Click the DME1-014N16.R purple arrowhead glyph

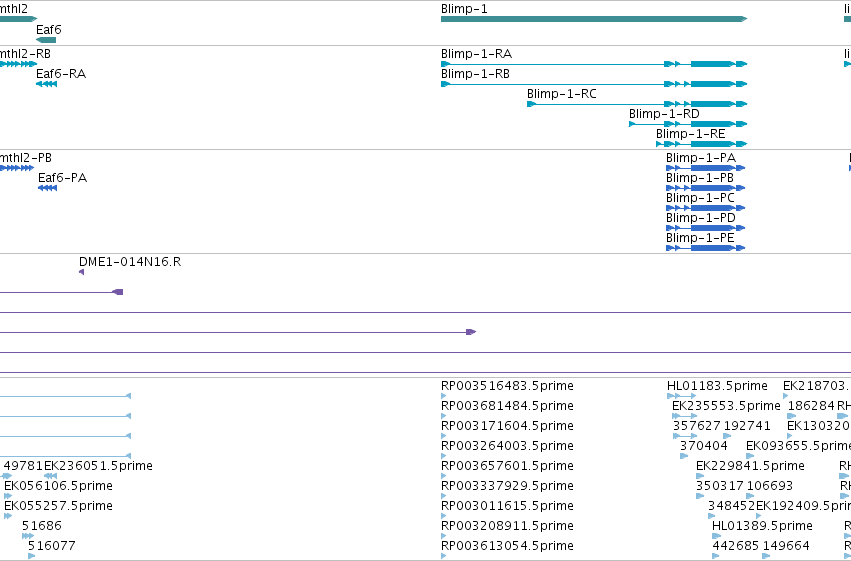pos(81,272)
